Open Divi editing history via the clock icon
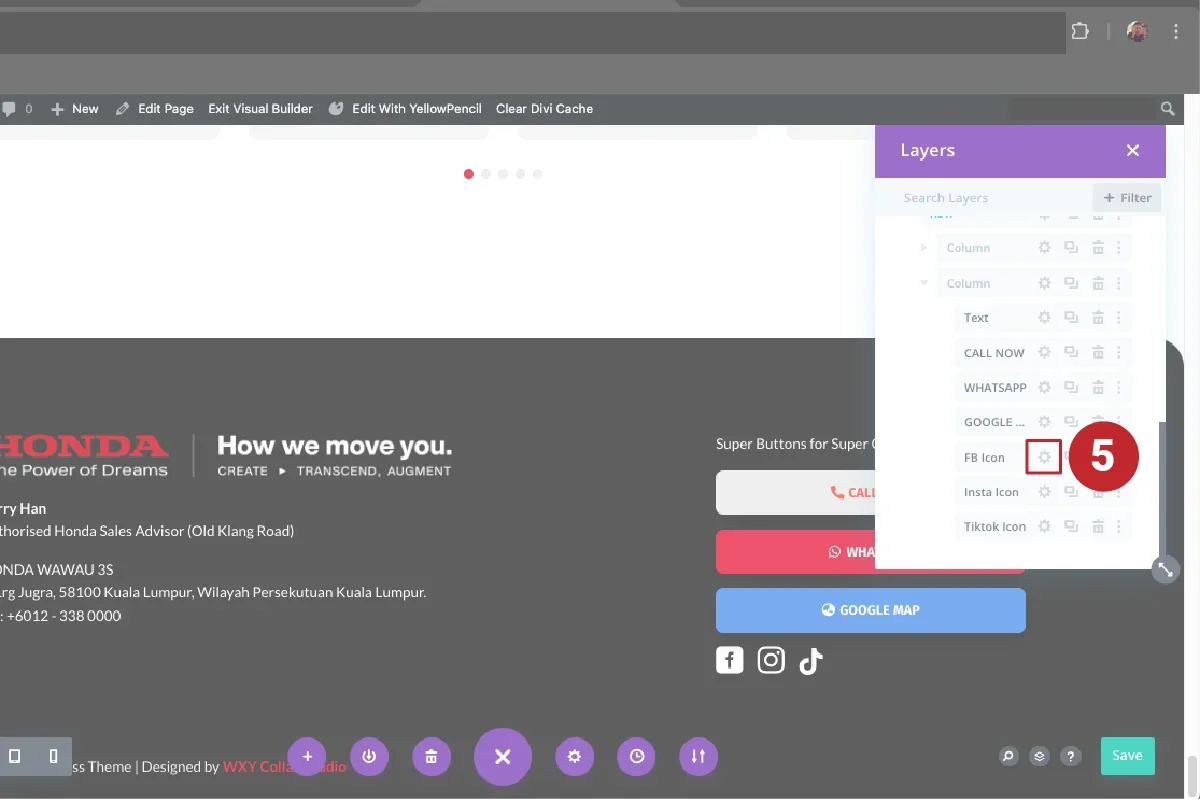 click(x=636, y=757)
